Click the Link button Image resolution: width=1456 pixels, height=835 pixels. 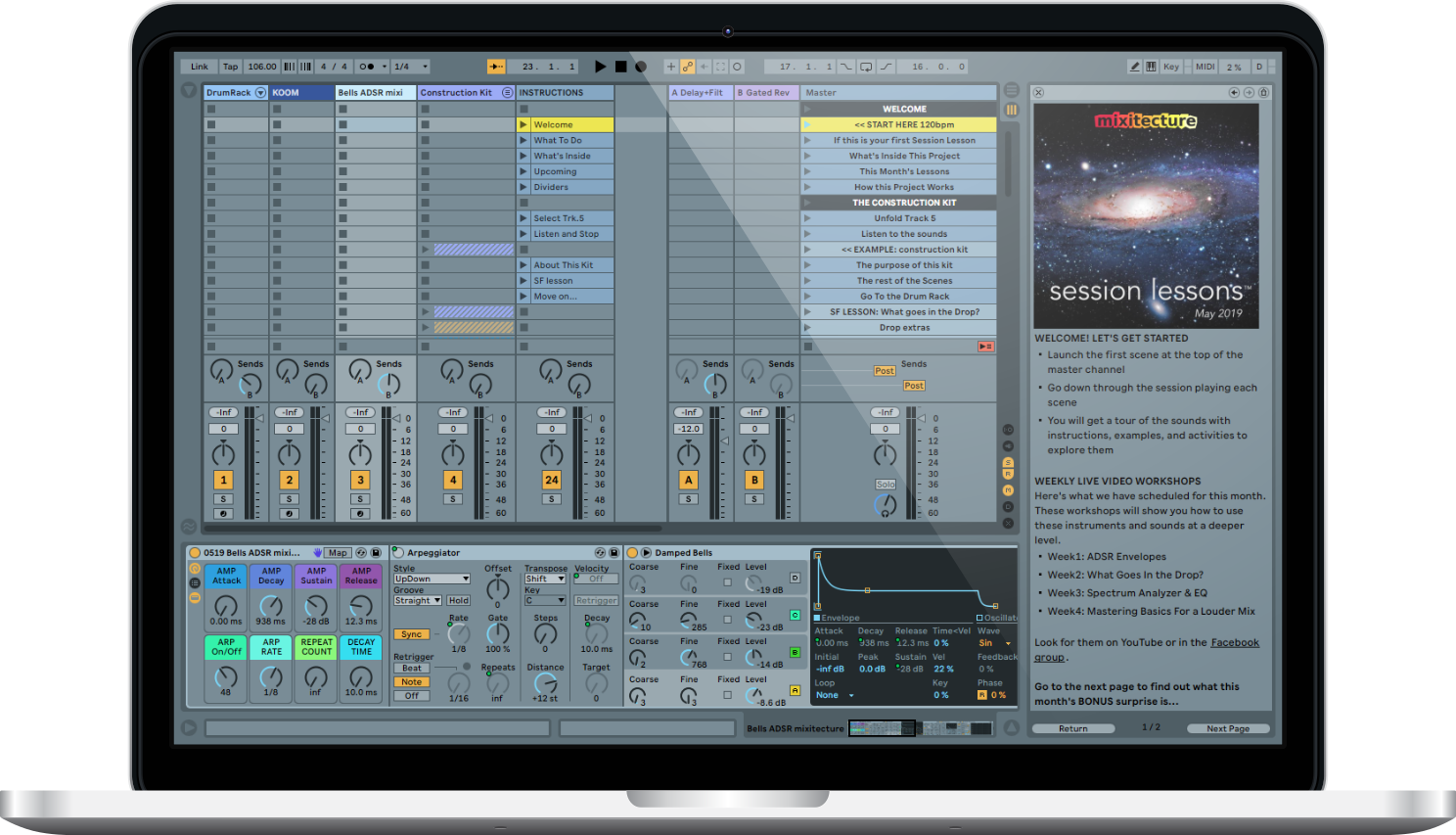200,67
